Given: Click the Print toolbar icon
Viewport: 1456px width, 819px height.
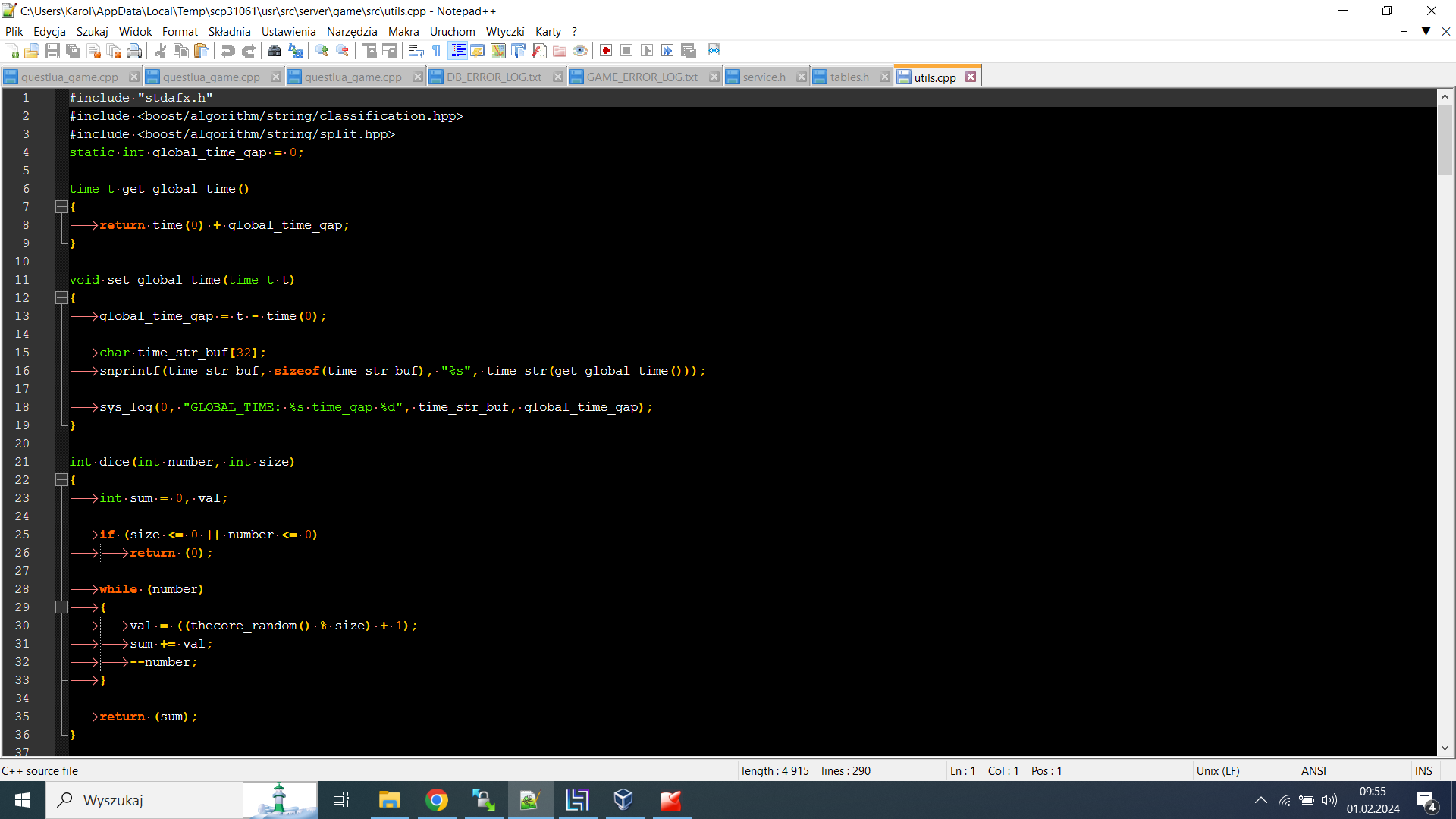Looking at the screenshot, I should point(134,51).
